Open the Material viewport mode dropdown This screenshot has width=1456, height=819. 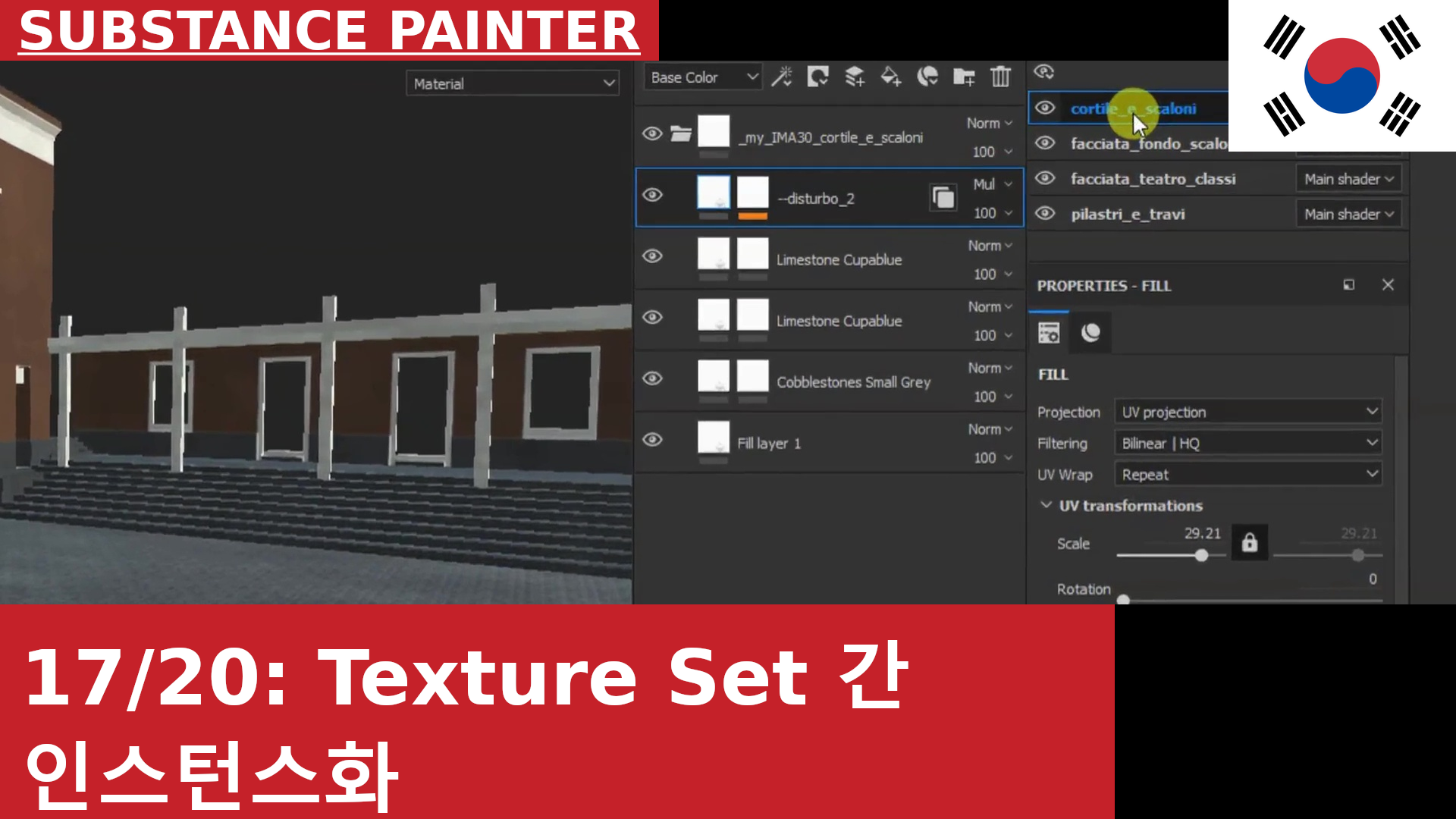[x=513, y=83]
